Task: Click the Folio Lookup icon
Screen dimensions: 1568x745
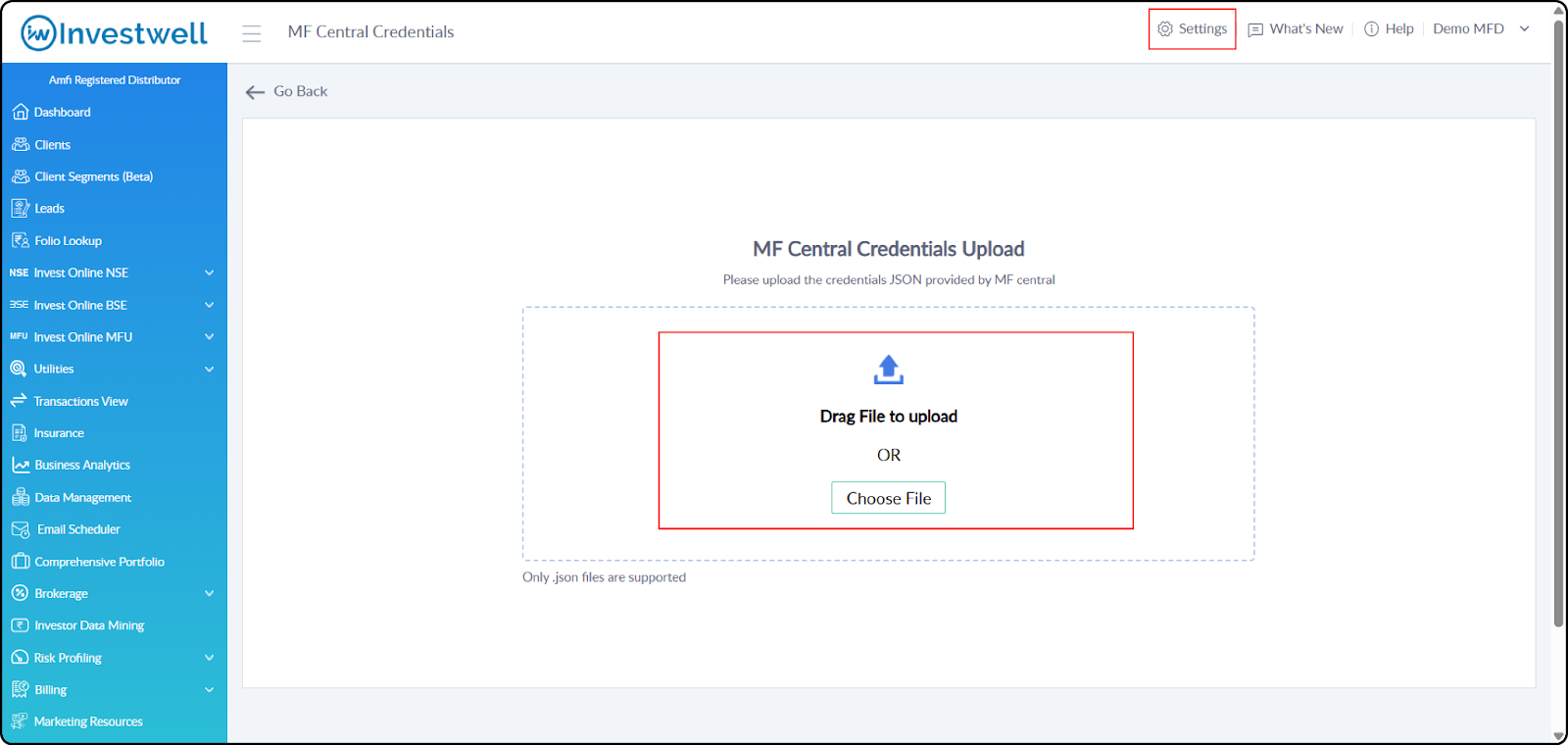Action: tap(20, 240)
